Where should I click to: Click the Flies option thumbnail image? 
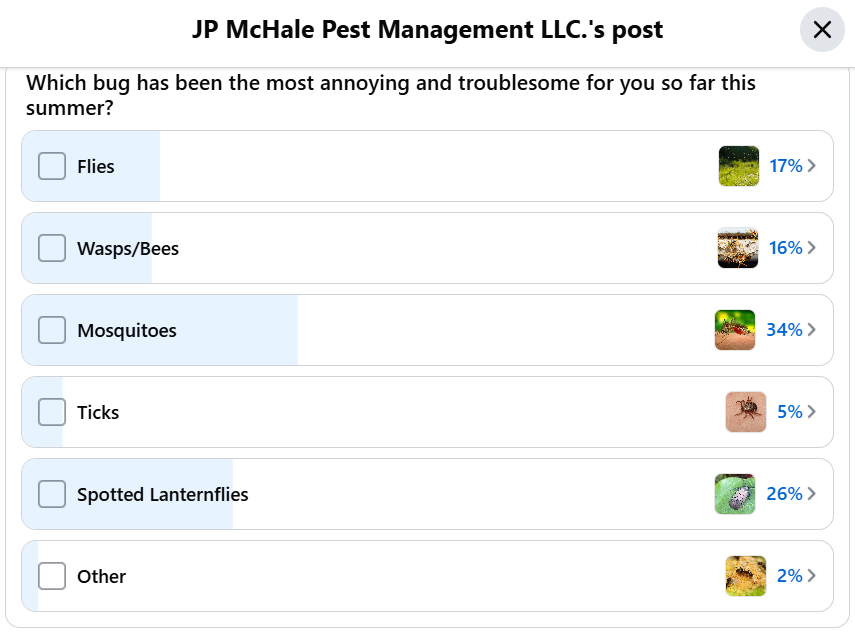pos(738,166)
